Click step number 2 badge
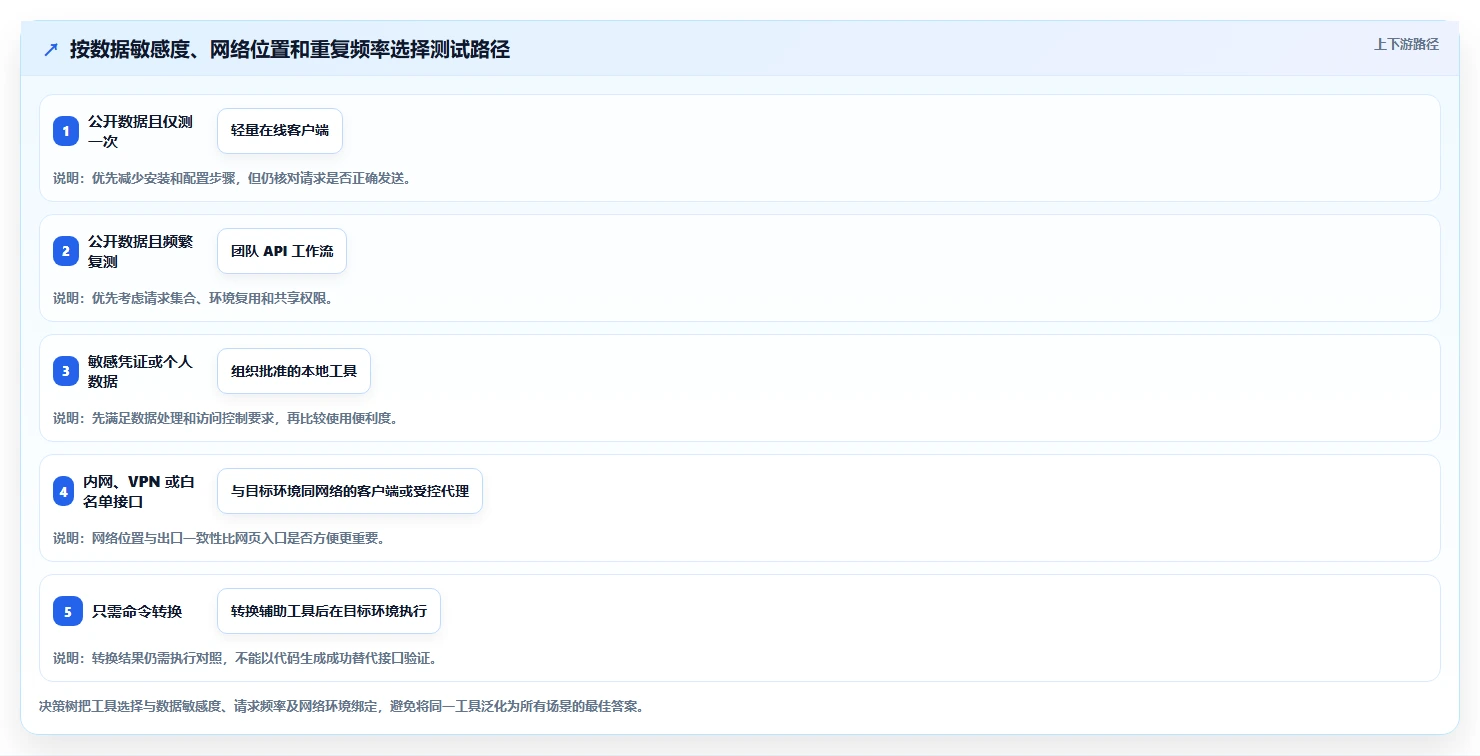This screenshot has width=1480, height=756. click(x=66, y=251)
